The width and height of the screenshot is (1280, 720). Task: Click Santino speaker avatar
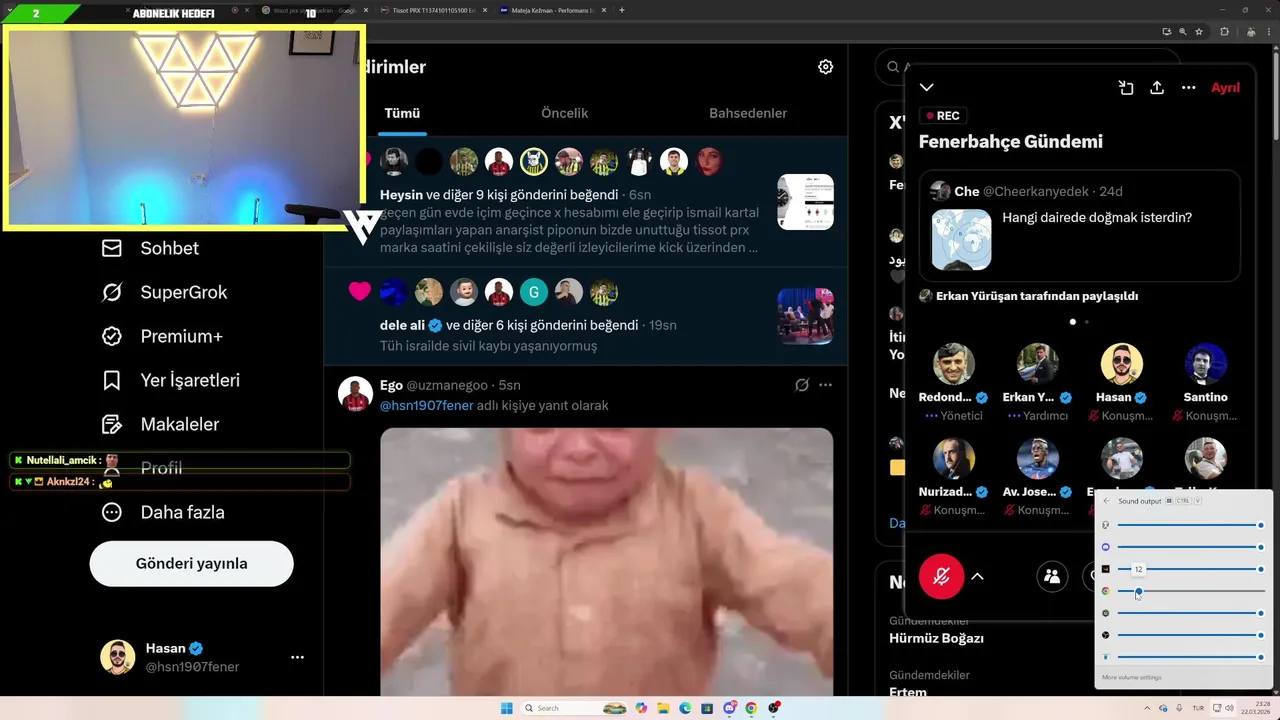coord(1206,364)
